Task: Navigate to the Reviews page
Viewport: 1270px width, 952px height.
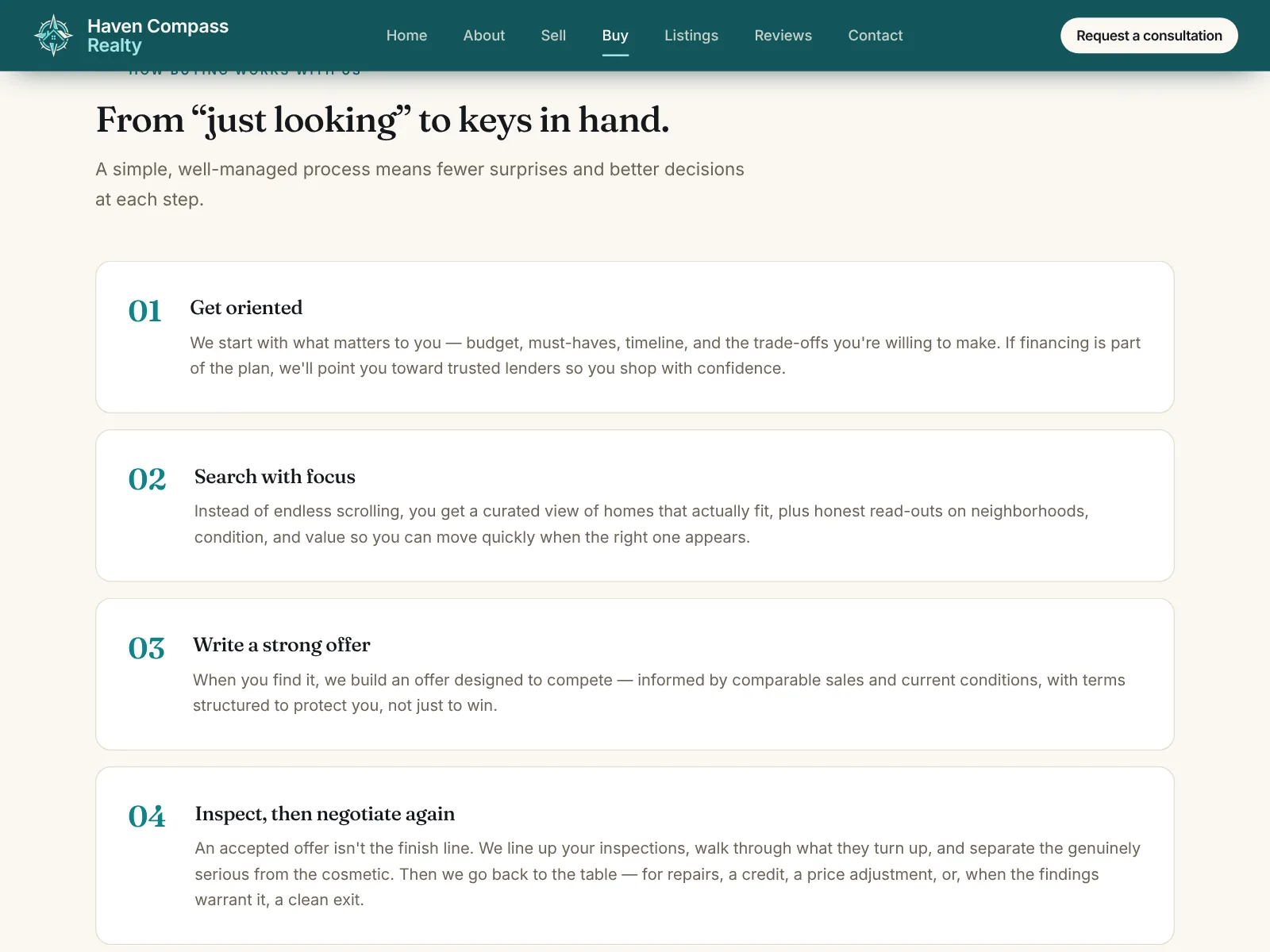Action: click(x=783, y=36)
